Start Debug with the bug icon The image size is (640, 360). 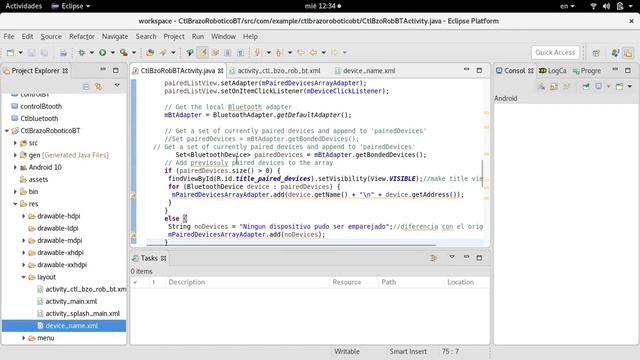pos(82,53)
